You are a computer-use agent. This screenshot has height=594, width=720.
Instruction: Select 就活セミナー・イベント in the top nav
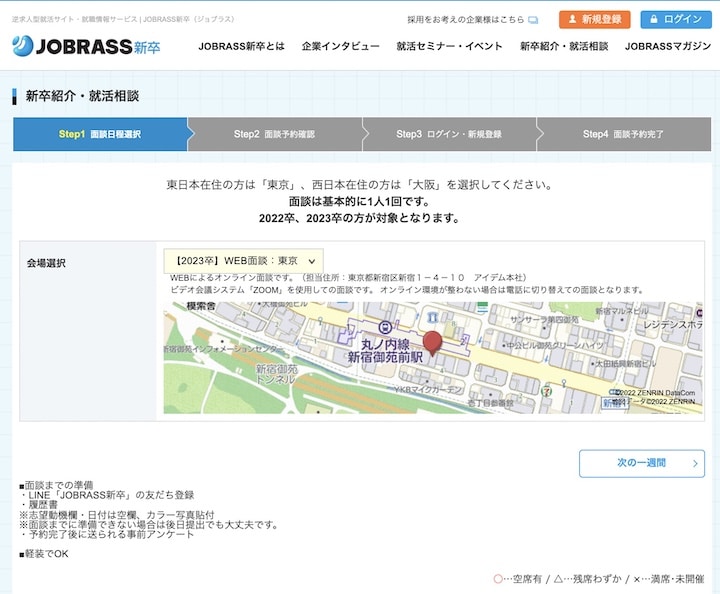[x=449, y=47]
